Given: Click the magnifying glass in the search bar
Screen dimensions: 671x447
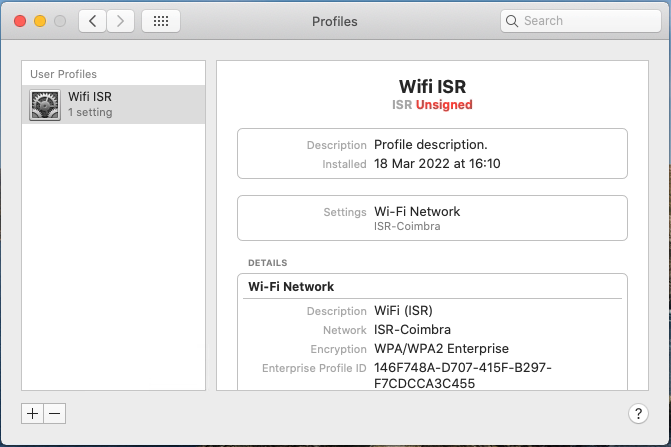Looking at the screenshot, I should click(x=511, y=21).
